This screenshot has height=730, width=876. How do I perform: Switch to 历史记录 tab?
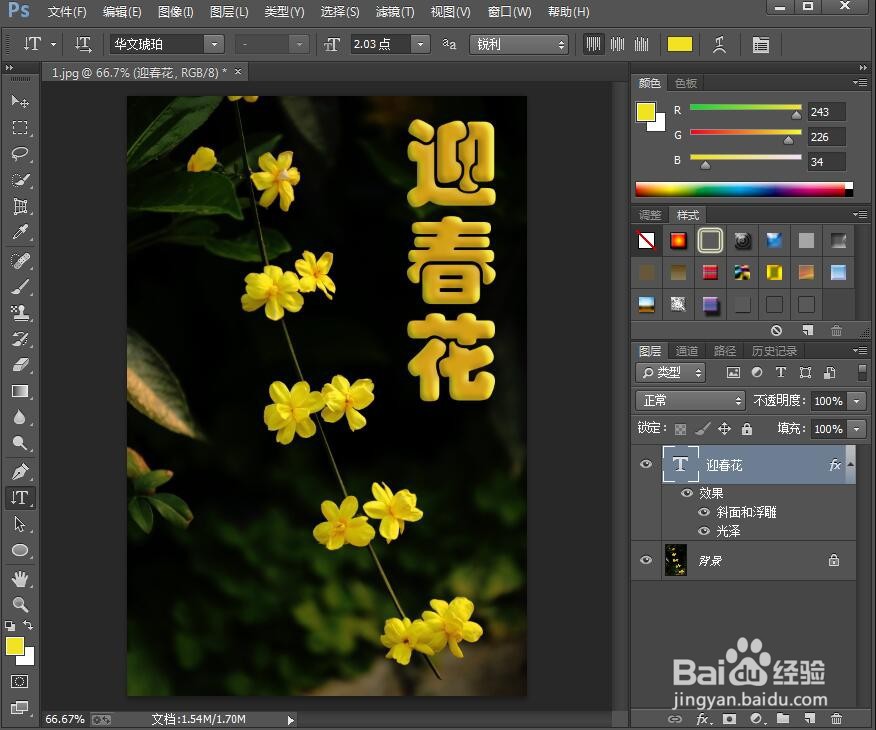pos(774,351)
